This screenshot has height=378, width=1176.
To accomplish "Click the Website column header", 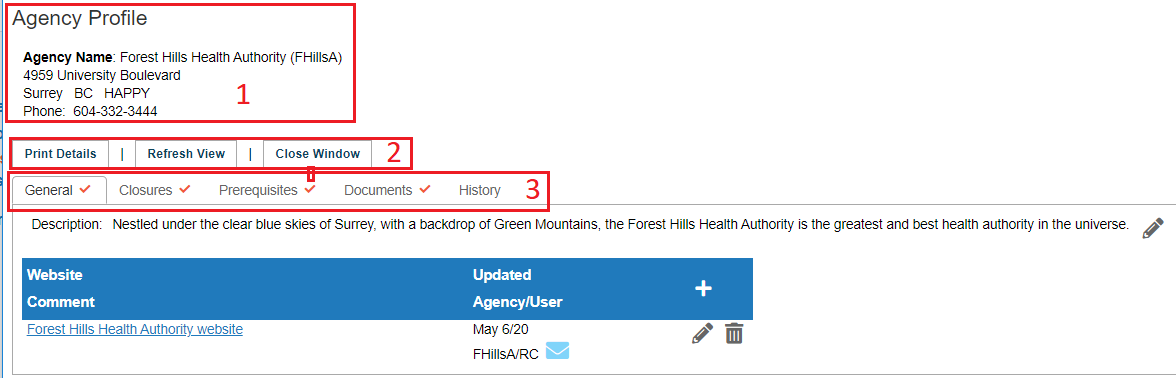I will (x=55, y=275).
